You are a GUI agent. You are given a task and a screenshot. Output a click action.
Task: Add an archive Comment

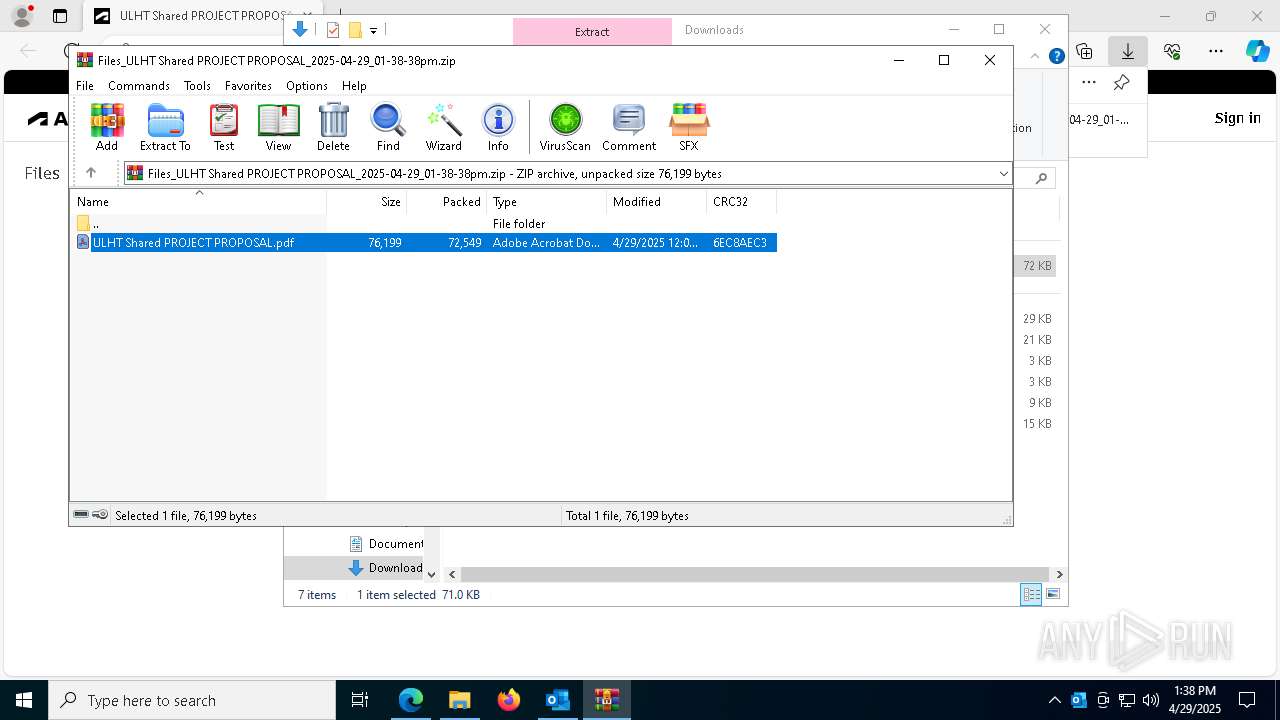[629, 127]
